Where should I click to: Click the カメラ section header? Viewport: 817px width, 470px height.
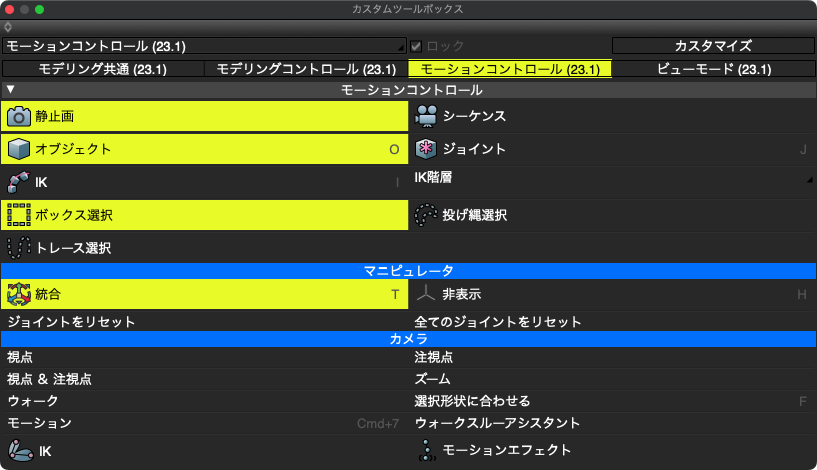(x=408, y=339)
